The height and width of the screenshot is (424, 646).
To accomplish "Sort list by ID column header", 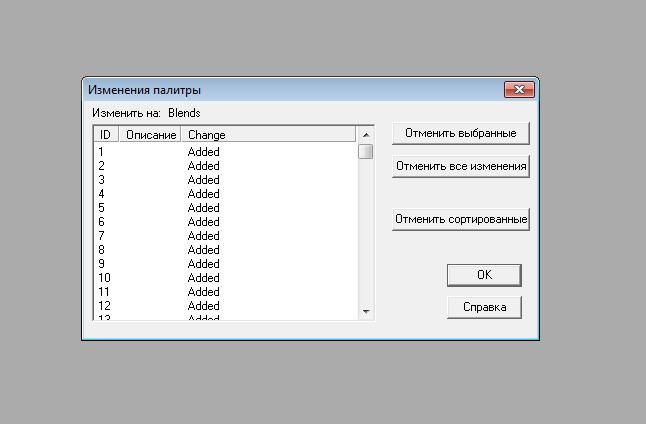I will tap(106, 135).
